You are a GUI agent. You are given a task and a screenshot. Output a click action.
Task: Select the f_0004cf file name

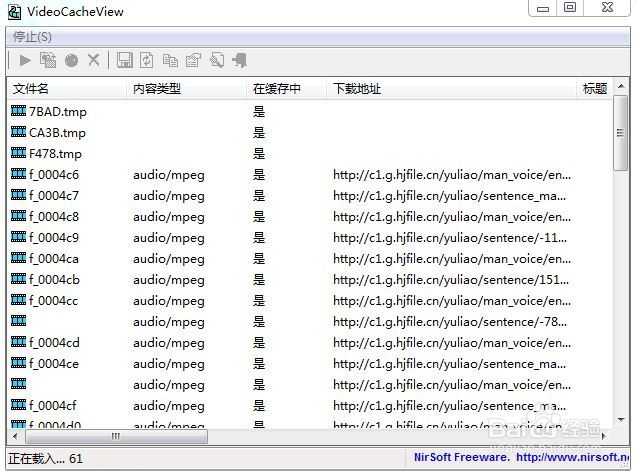pyautogui.click(x=53, y=406)
